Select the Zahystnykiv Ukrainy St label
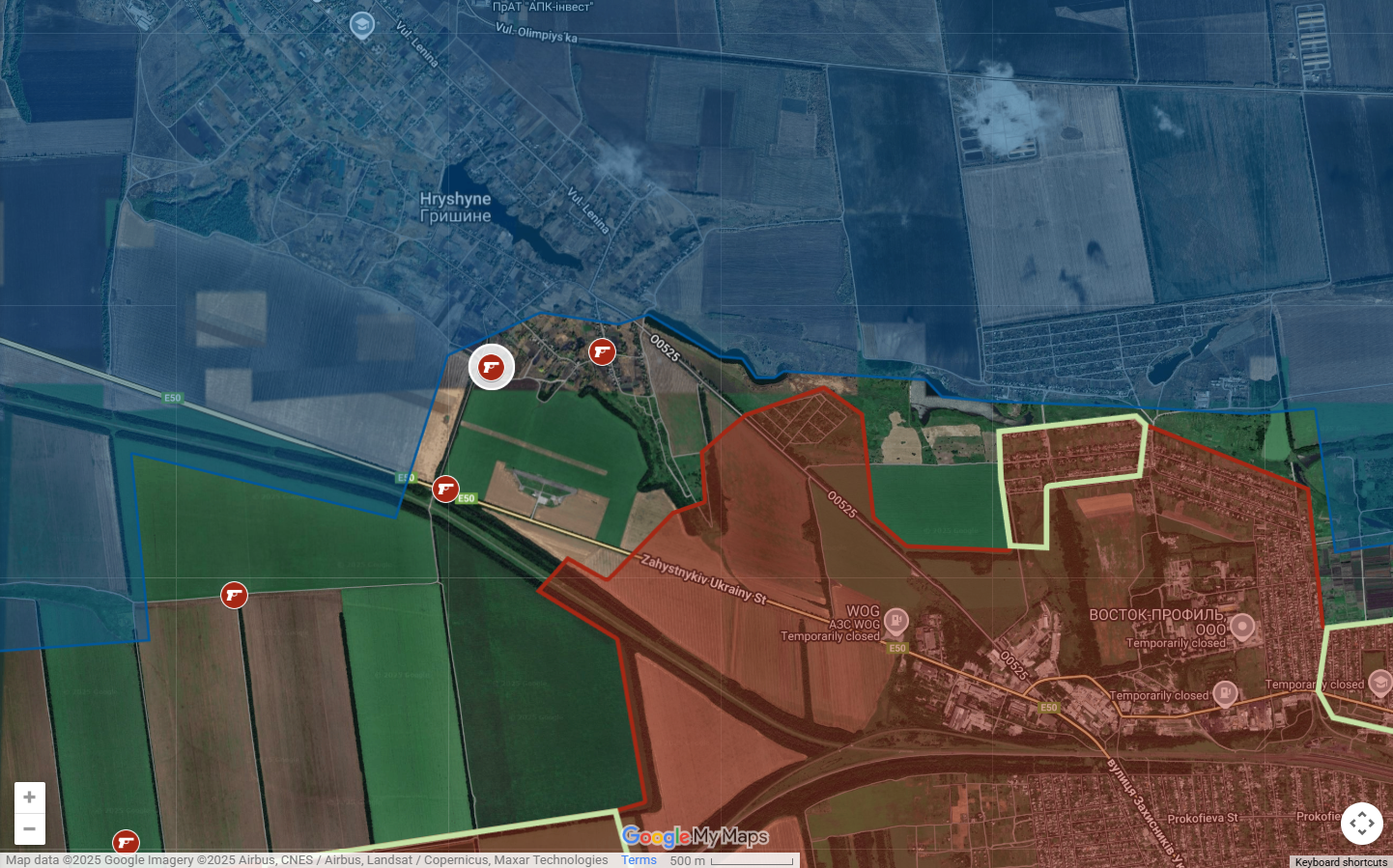The height and width of the screenshot is (868, 1393). (703, 578)
